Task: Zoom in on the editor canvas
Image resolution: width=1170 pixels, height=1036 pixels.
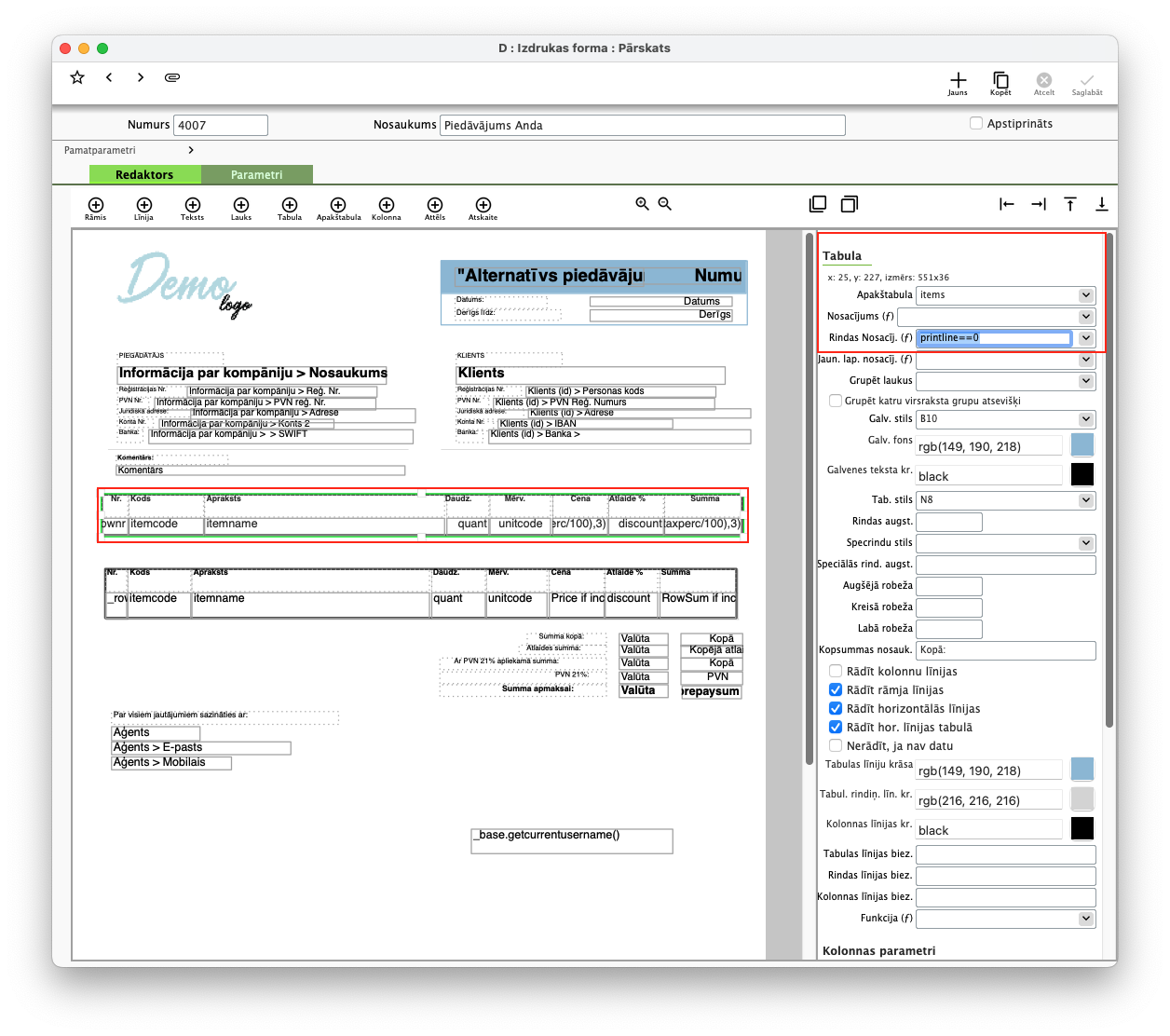Action: pyautogui.click(x=642, y=203)
